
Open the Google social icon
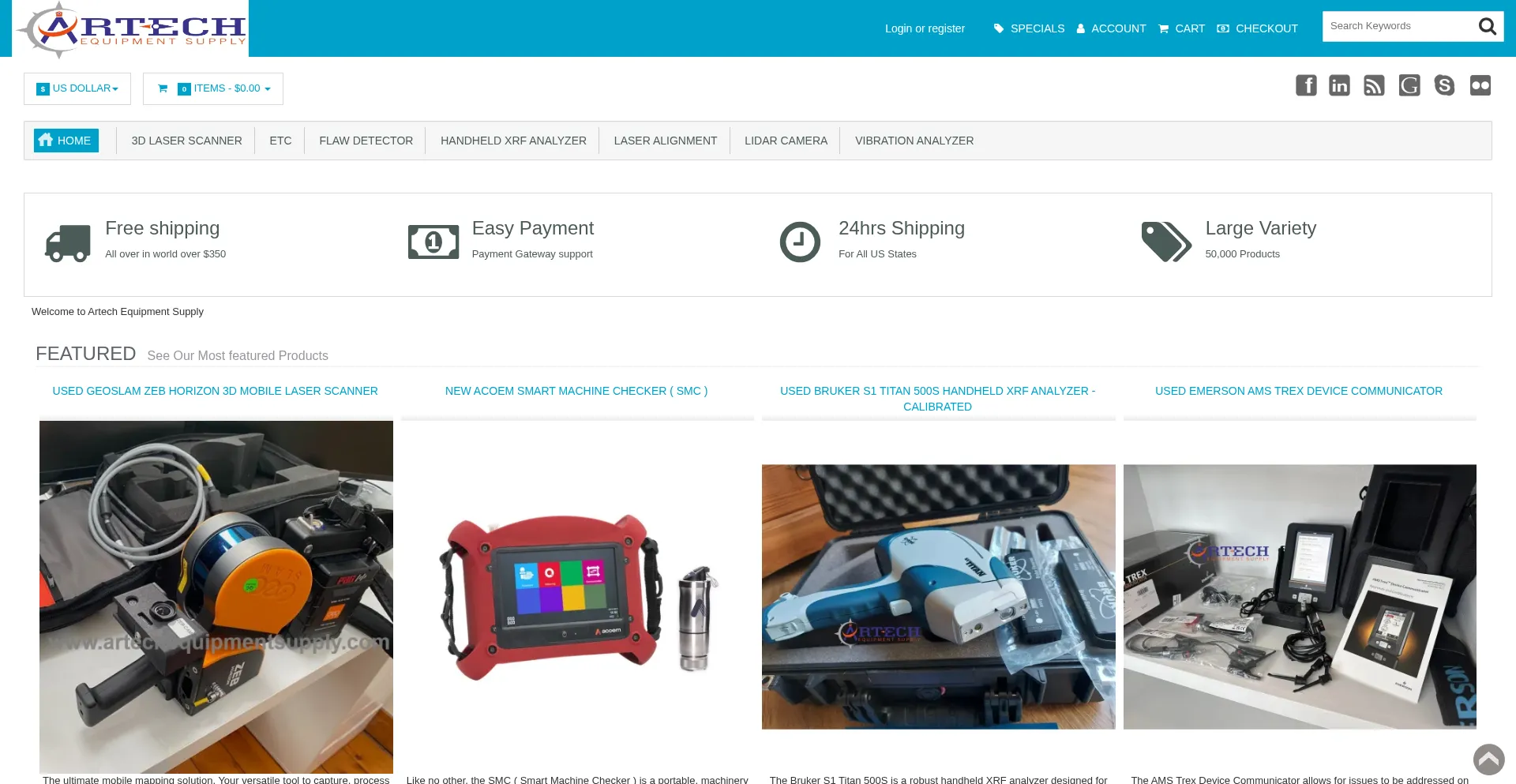(1409, 85)
